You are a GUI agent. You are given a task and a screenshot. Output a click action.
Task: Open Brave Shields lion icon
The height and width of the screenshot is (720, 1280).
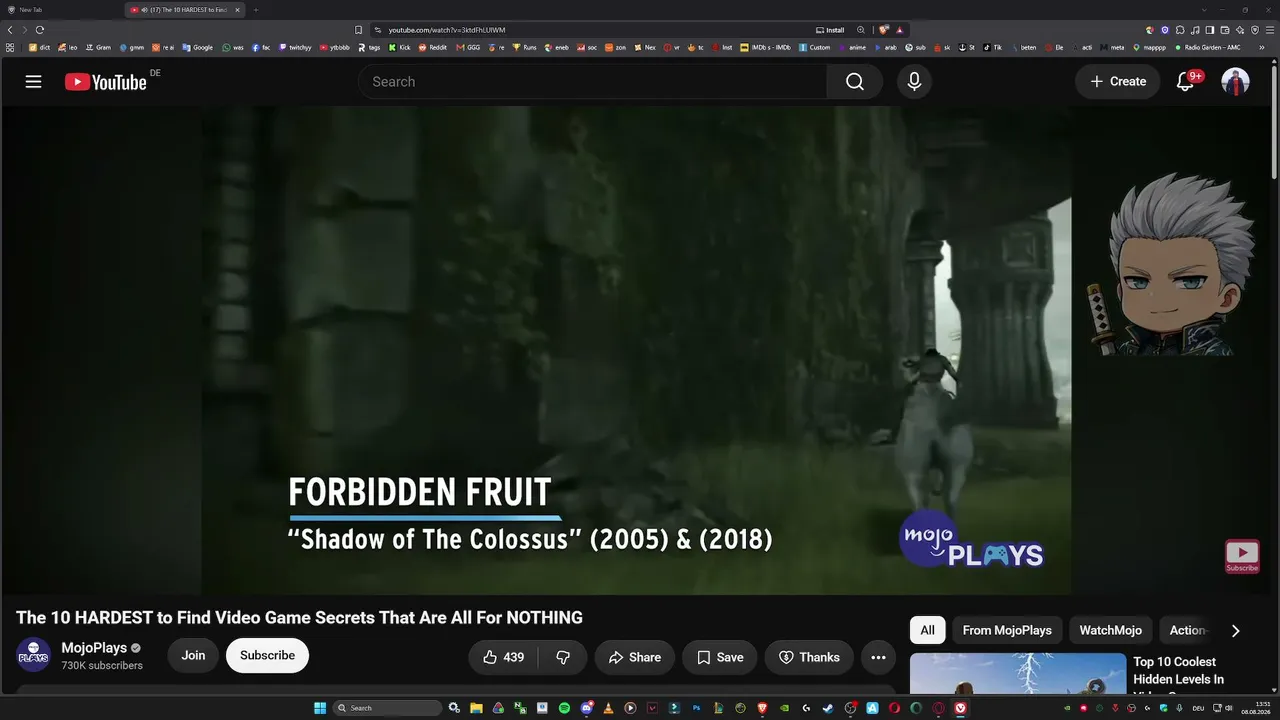pyautogui.click(x=884, y=30)
